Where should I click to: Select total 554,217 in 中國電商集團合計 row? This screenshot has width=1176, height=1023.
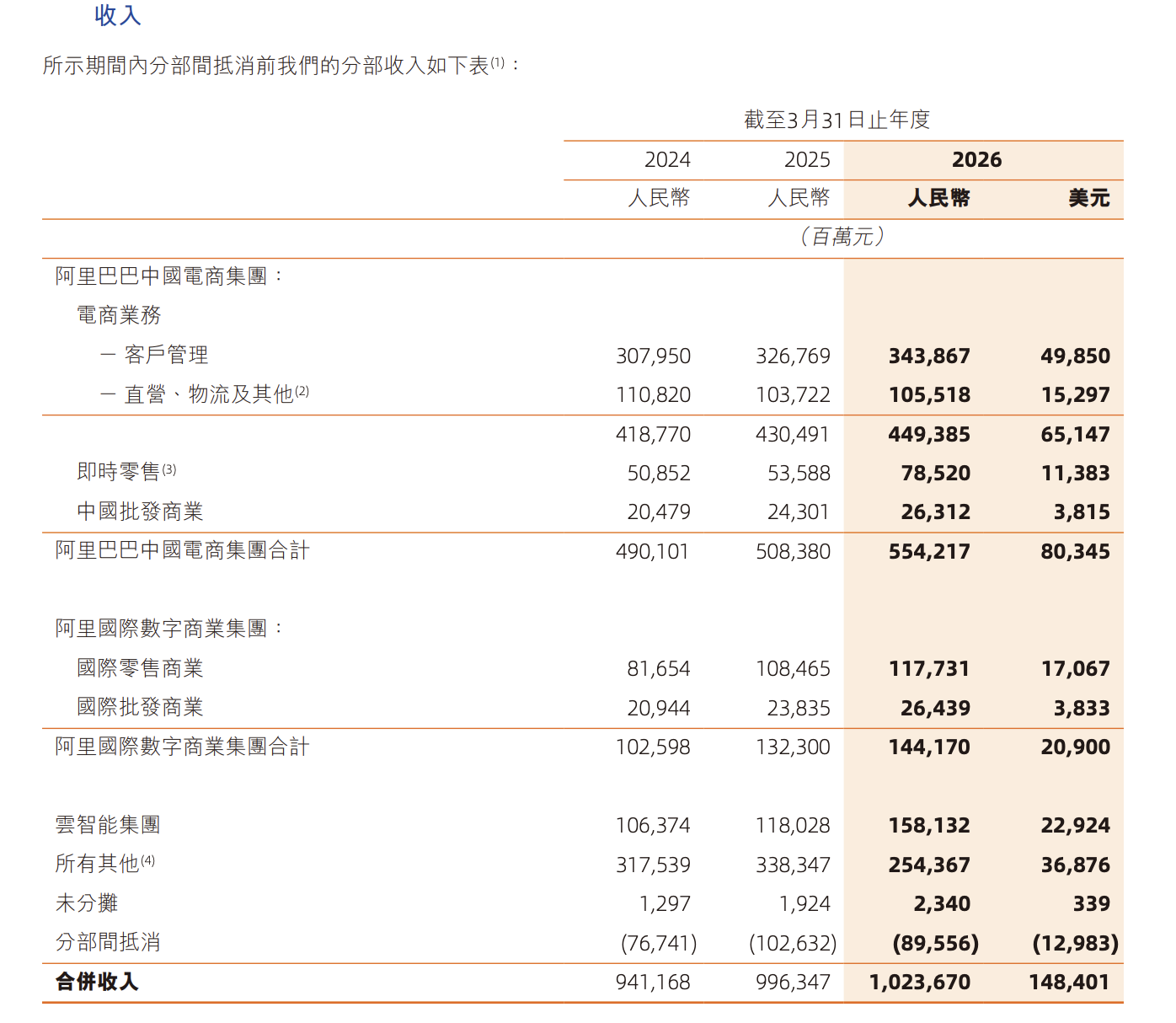coord(929,552)
